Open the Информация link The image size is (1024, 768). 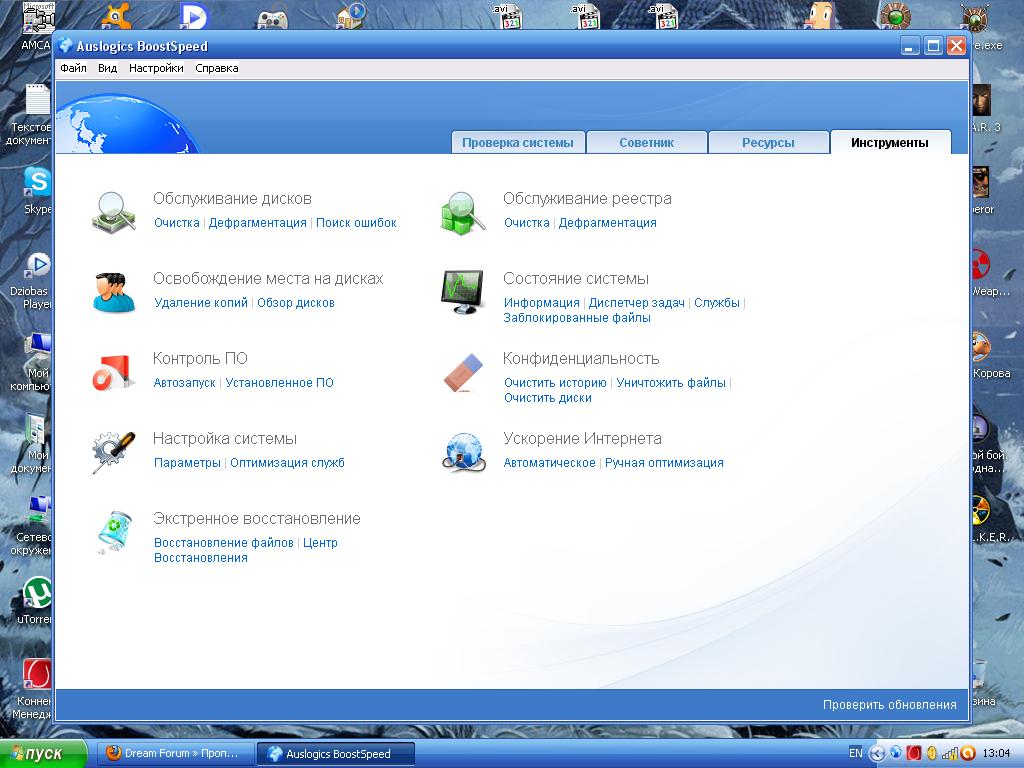(x=542, y=302)
